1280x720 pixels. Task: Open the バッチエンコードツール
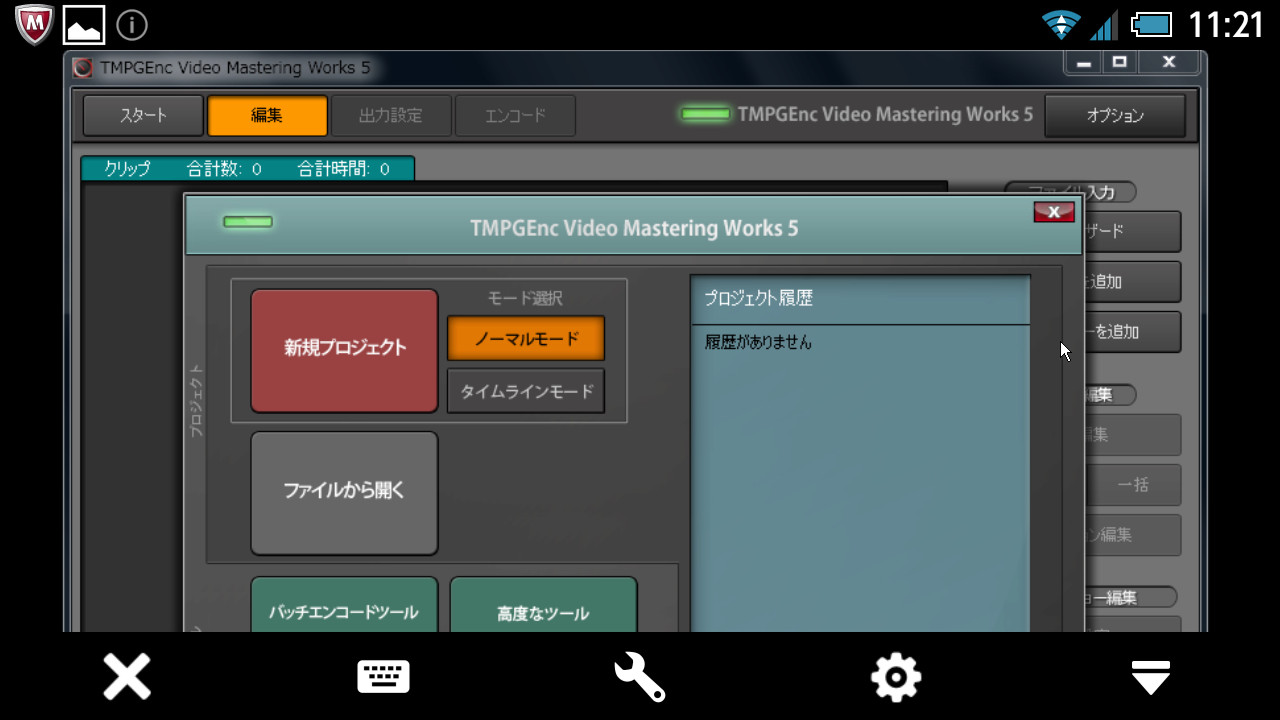344,608
